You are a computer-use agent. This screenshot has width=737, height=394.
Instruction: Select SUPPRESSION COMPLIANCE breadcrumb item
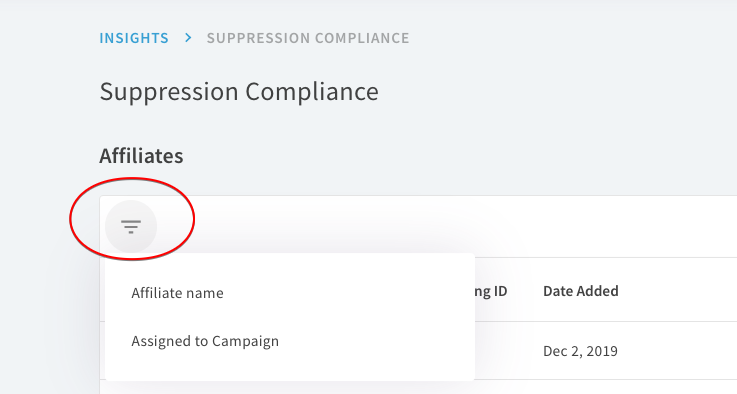tap(308, 38)
